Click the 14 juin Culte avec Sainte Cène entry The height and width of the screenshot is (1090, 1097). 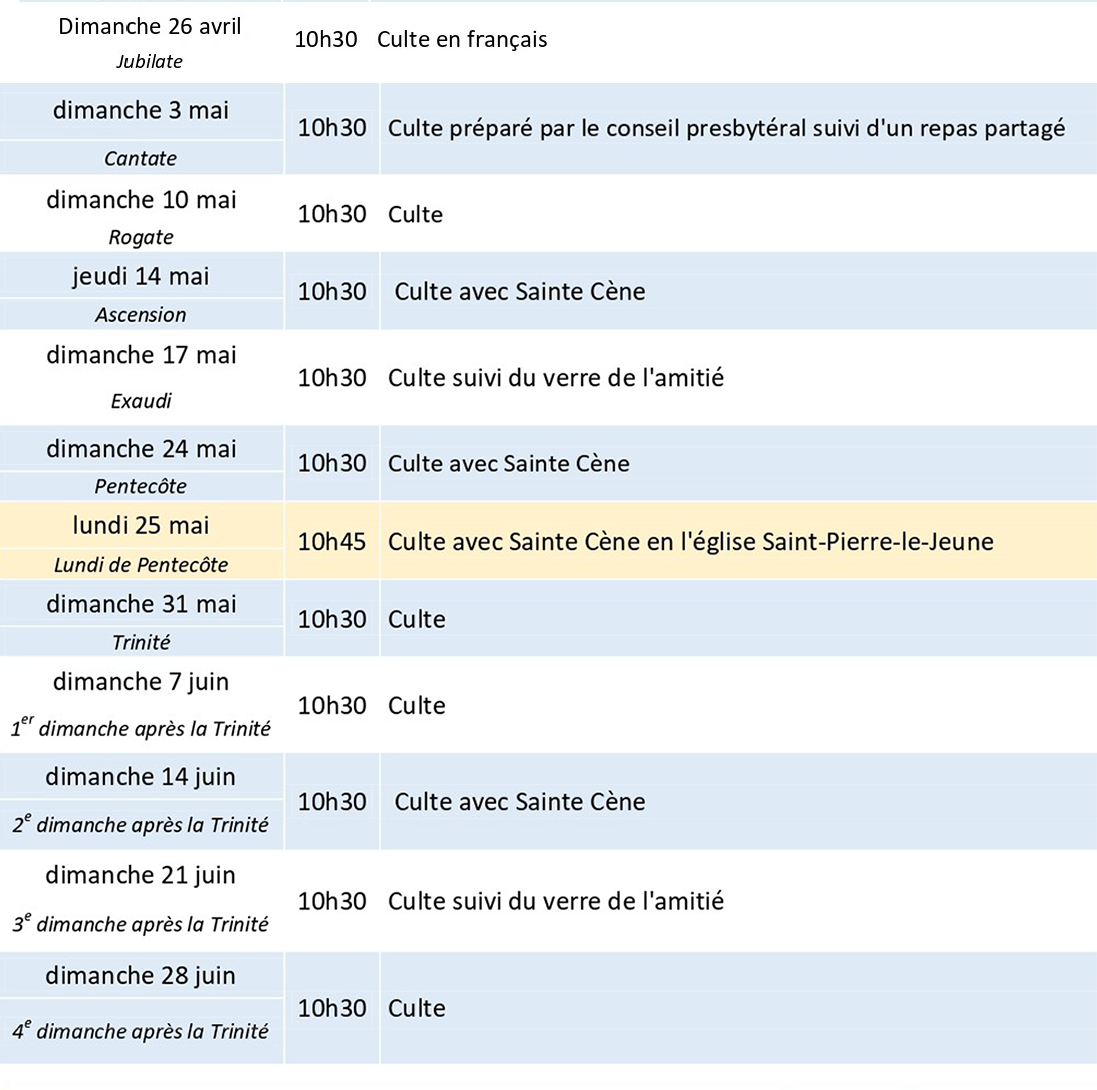click(x=520, y=802)
